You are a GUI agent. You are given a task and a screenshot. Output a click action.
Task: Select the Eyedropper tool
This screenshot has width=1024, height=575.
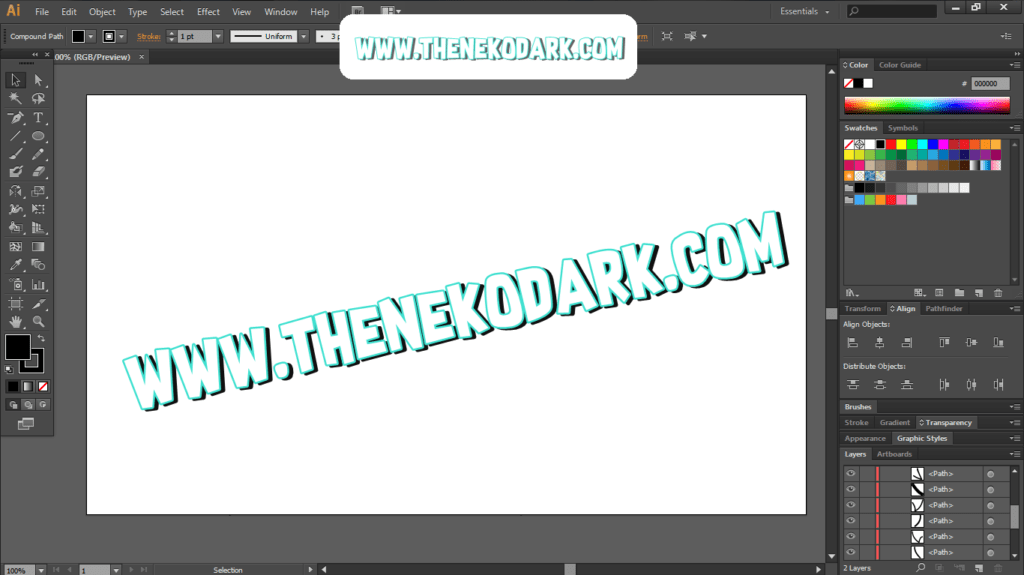click(16, 265)
